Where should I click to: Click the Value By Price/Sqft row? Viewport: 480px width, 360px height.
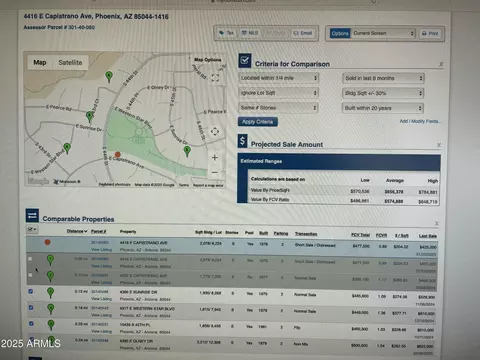coord(344,191)
